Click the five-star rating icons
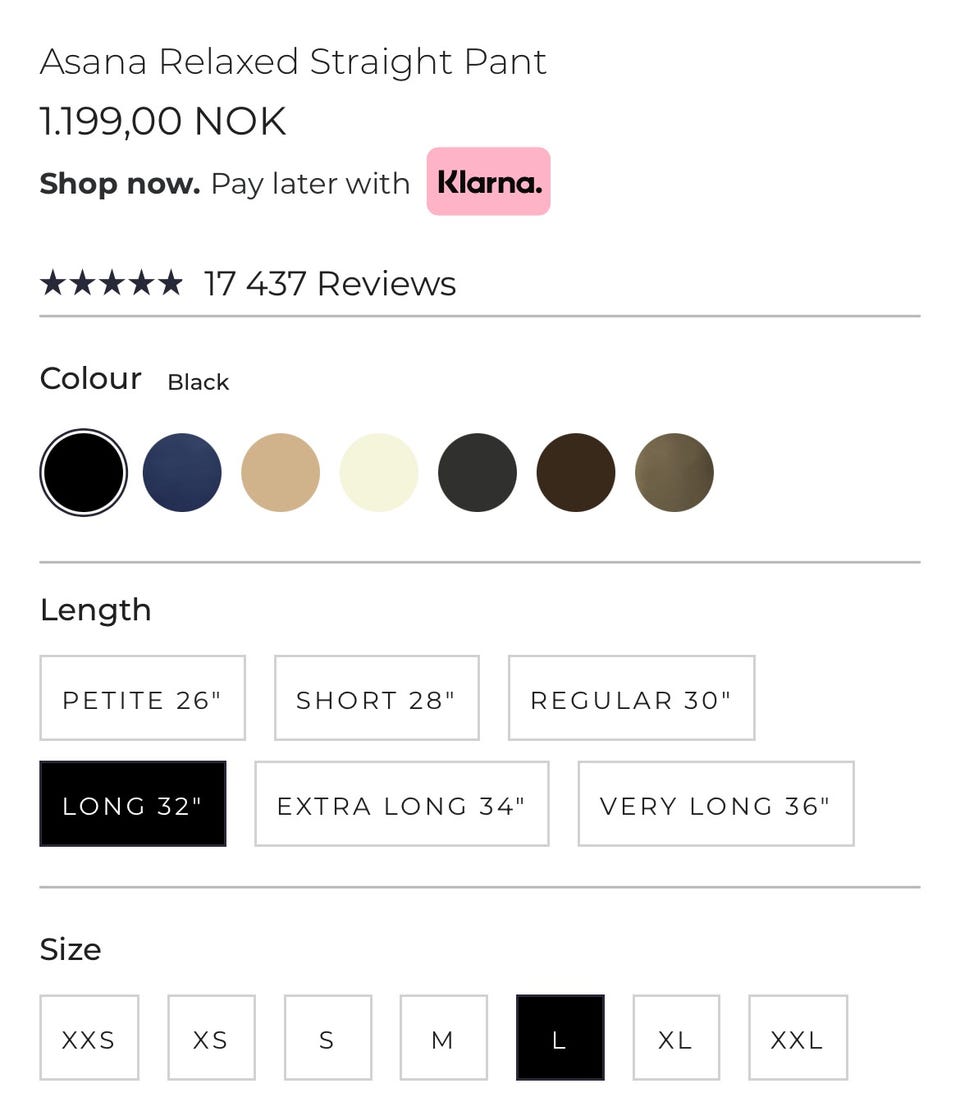This screenshot has width=960, height=1111. pyautogui.click(x=111, y=284)
